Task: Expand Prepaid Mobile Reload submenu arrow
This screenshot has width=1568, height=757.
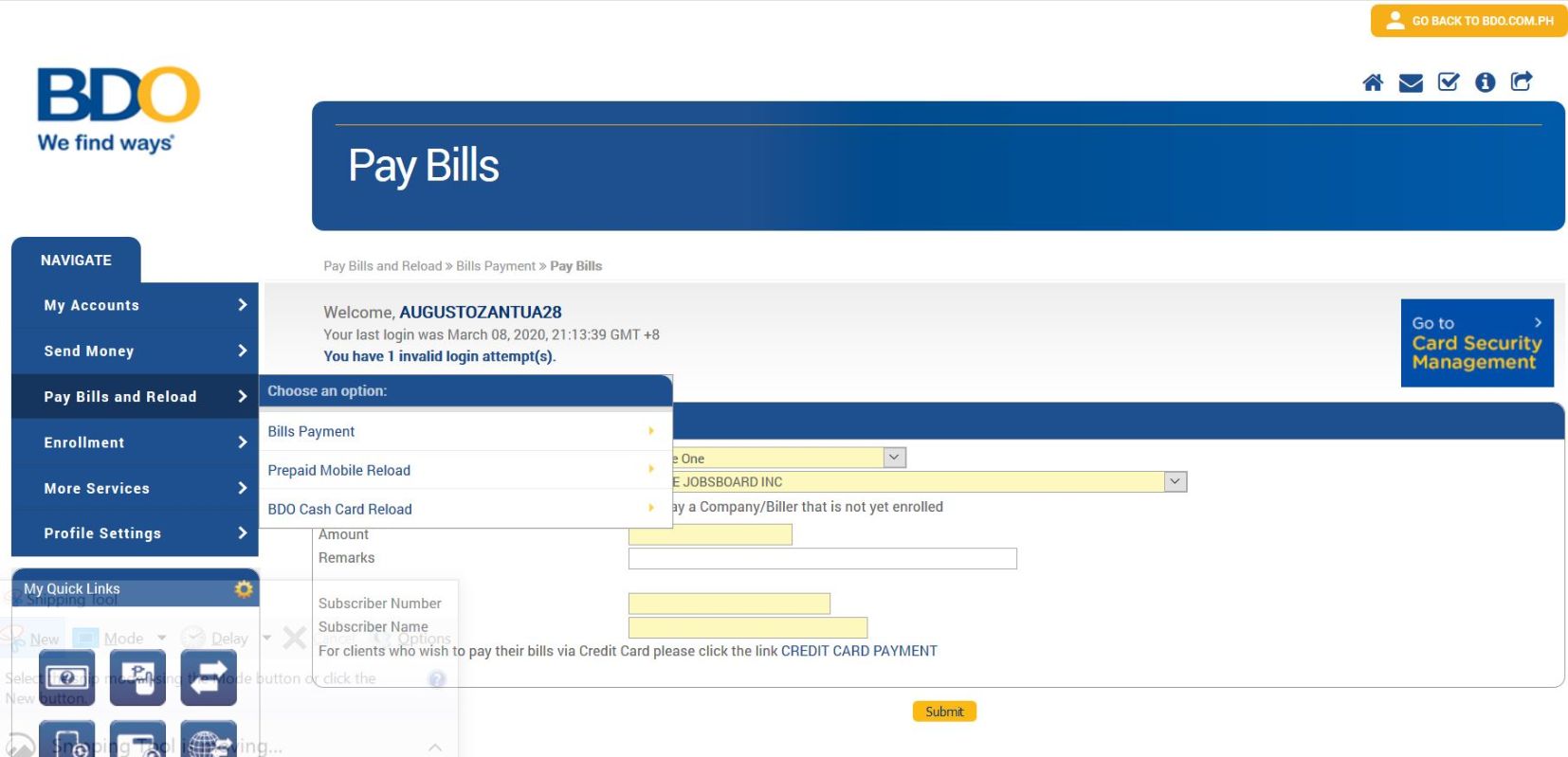Action: [x=651, y=470]
